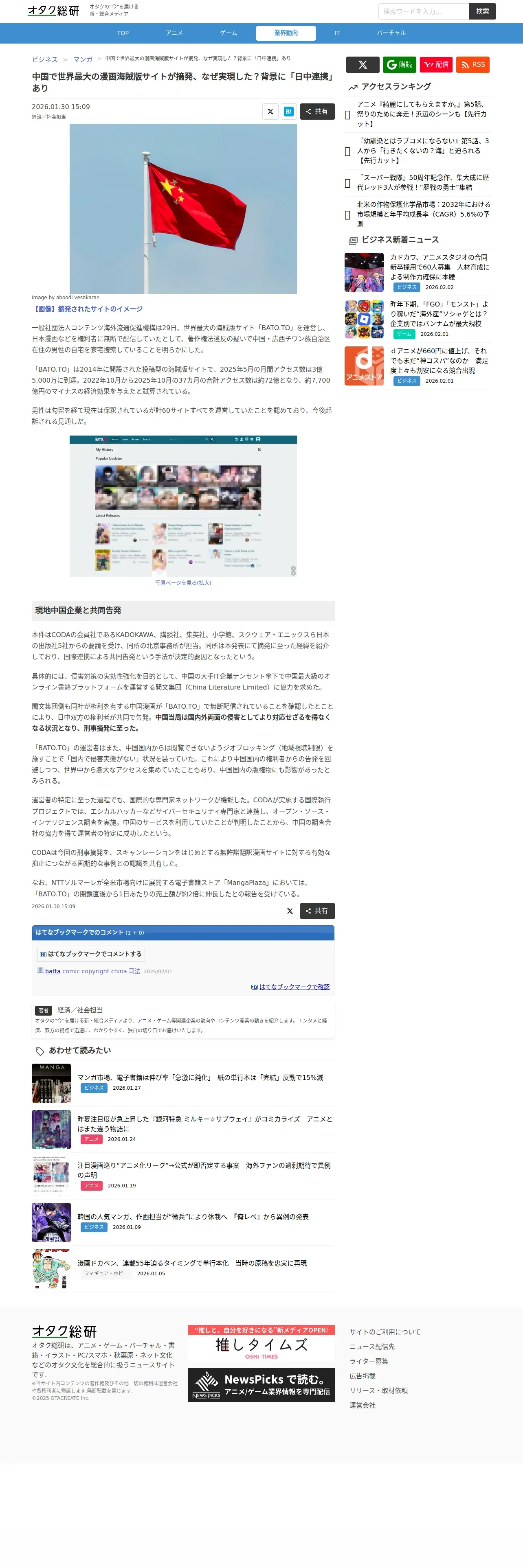Open 【画像】摘発されたサイトのイメージ link
This screenshot has height=1568, width=523.
tap(87, 309)
